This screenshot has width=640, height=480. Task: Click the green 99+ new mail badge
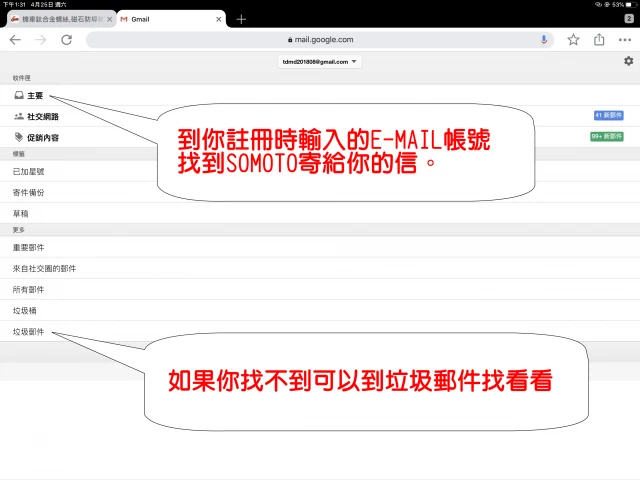click(607, 136)
